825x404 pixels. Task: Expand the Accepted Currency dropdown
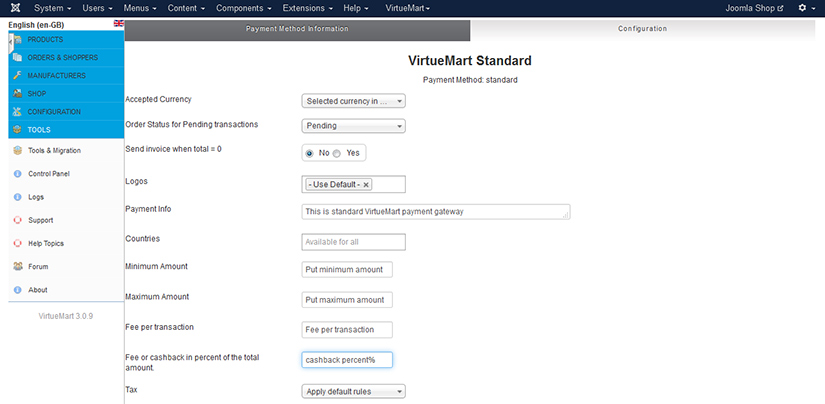(353, 101)
